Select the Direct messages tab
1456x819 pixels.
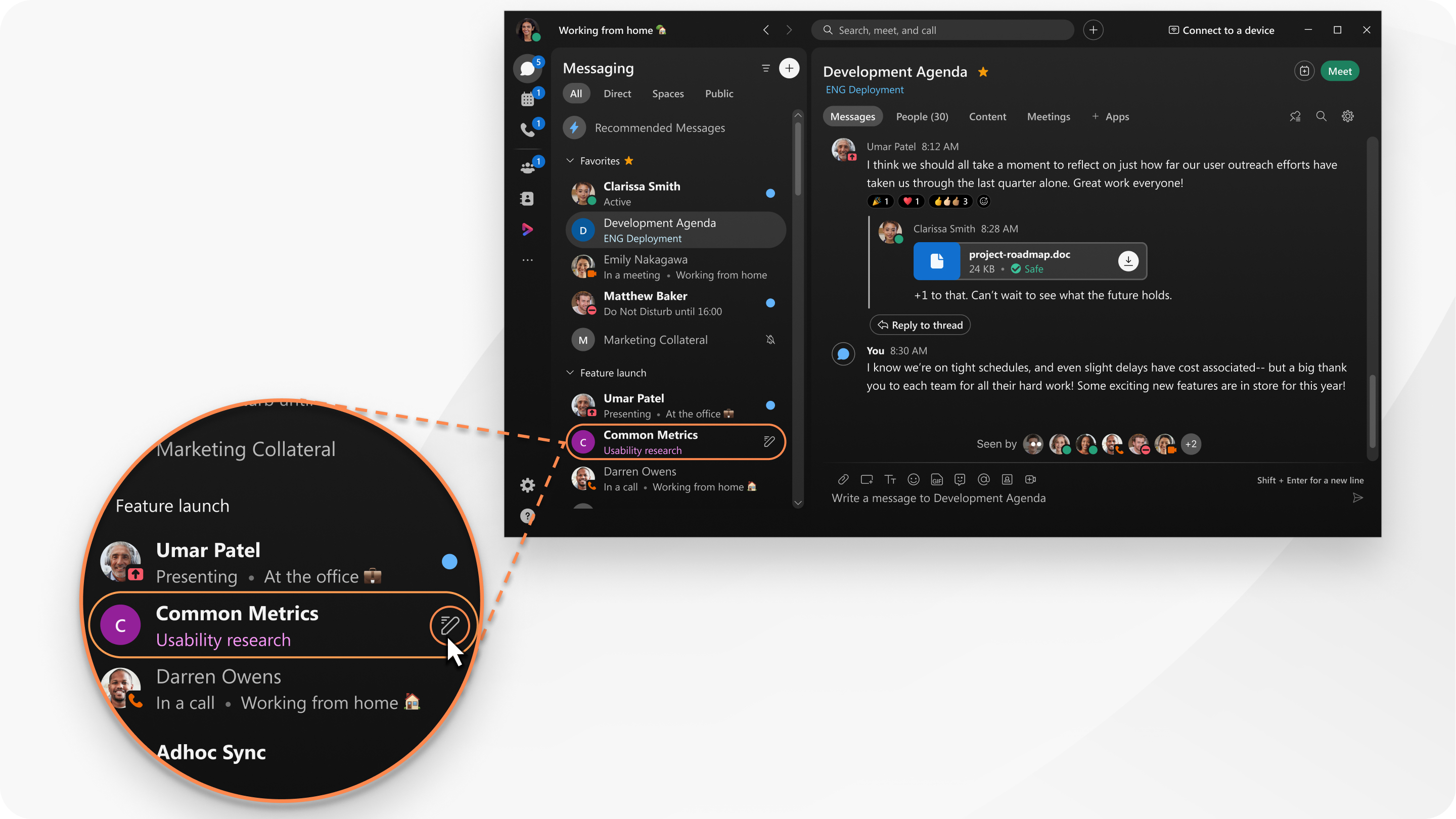coord(617,93)
